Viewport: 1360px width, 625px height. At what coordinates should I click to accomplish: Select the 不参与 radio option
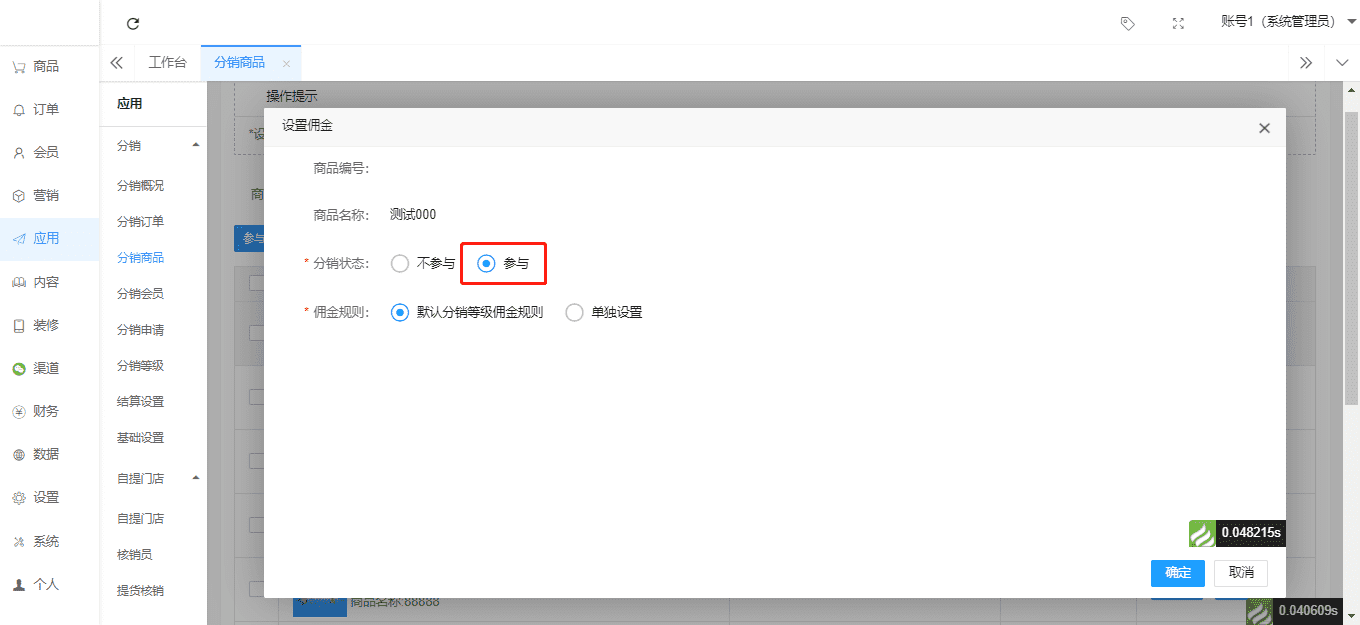[400, 264]
